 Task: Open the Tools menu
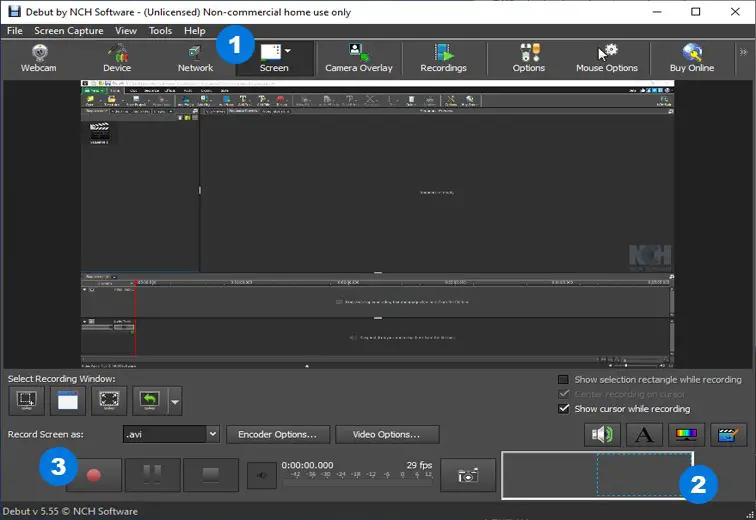point(160,31)
